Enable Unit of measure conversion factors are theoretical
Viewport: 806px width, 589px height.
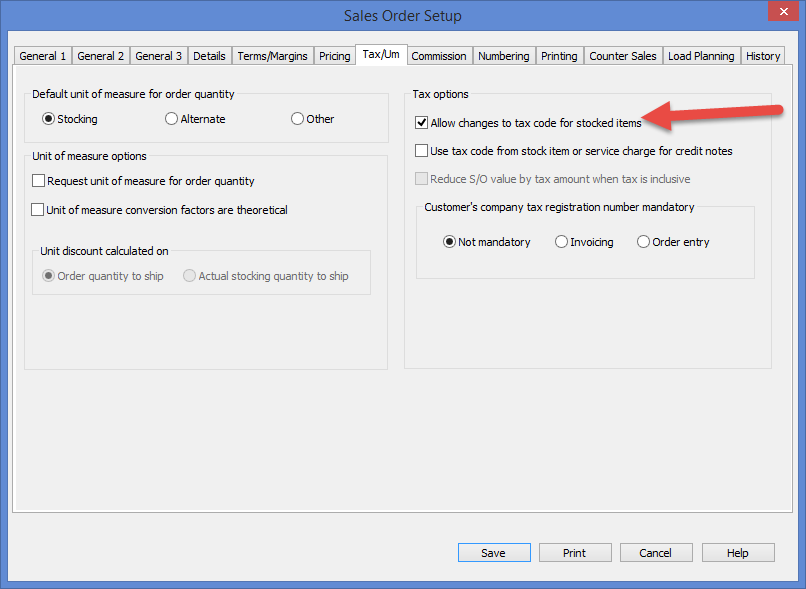[39, 210]
